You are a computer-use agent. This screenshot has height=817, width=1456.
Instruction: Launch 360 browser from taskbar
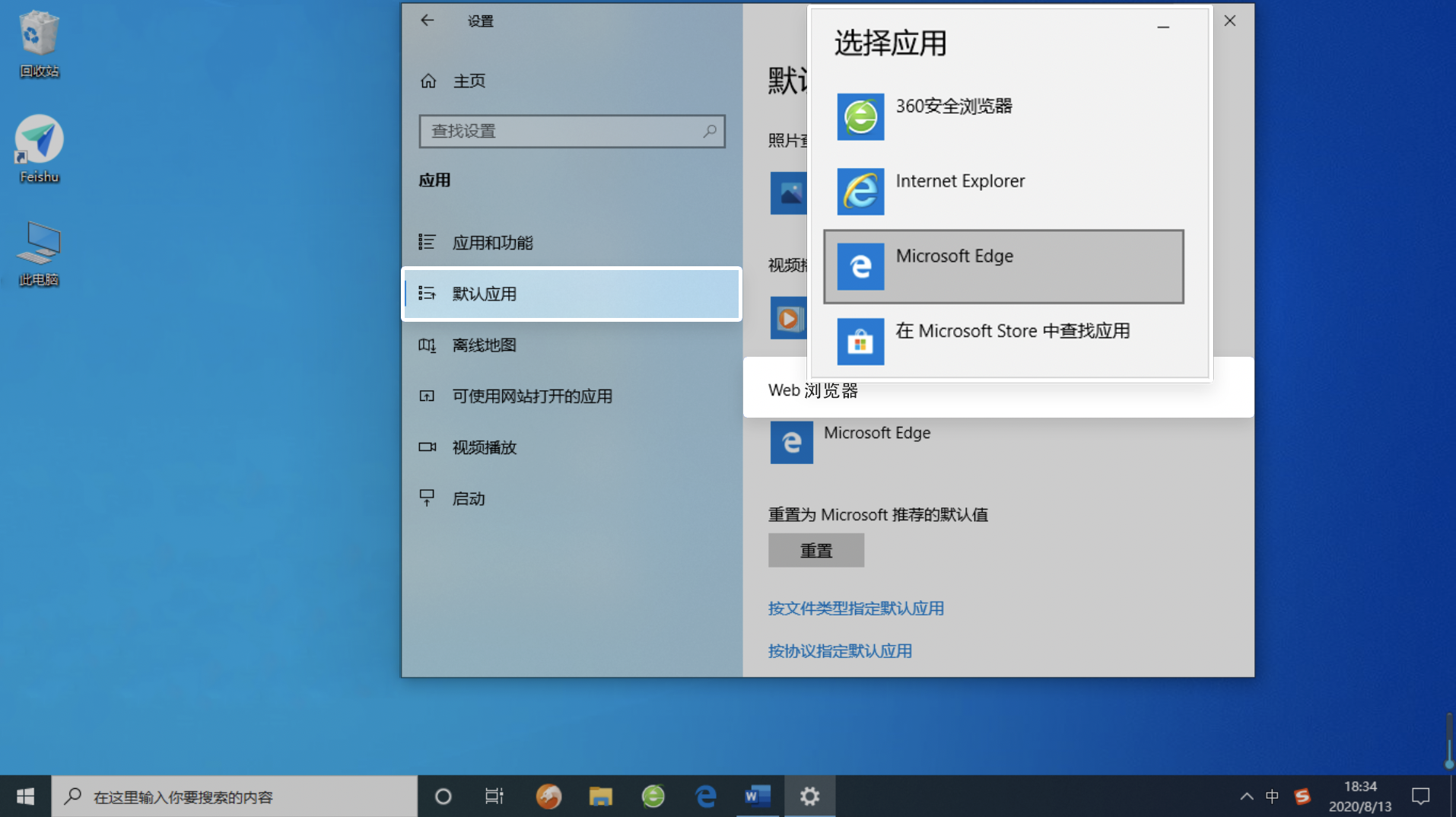653,796
